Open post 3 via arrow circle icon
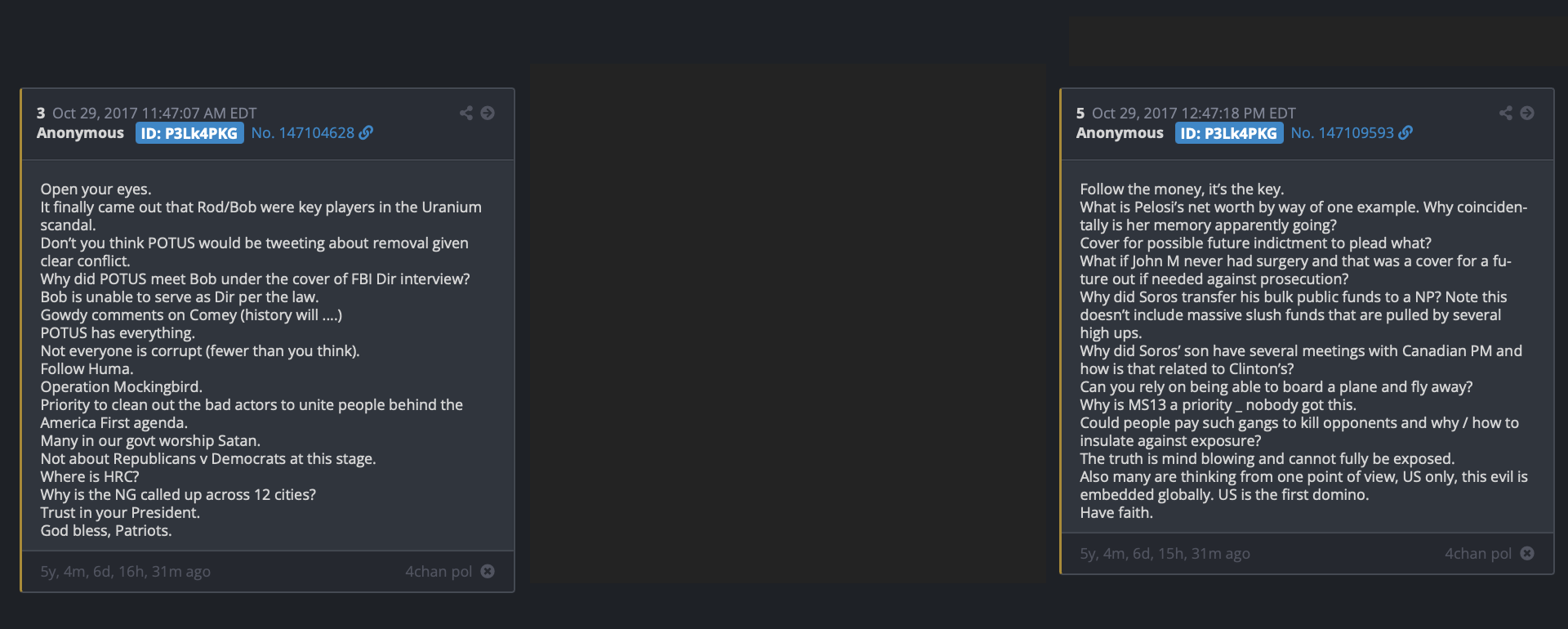 click(488, 113)
